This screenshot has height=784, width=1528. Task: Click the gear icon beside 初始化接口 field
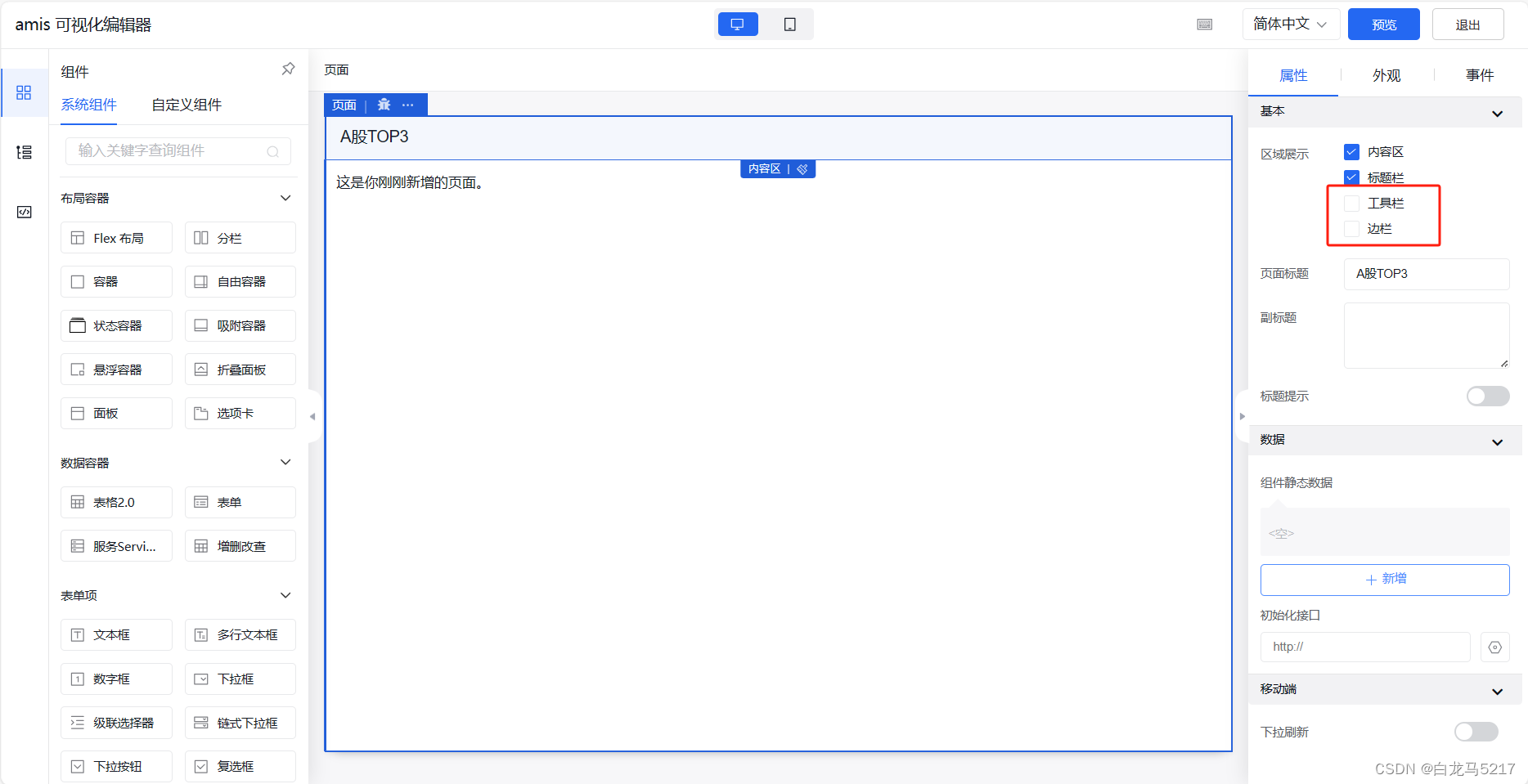[x=1495, y=647]
